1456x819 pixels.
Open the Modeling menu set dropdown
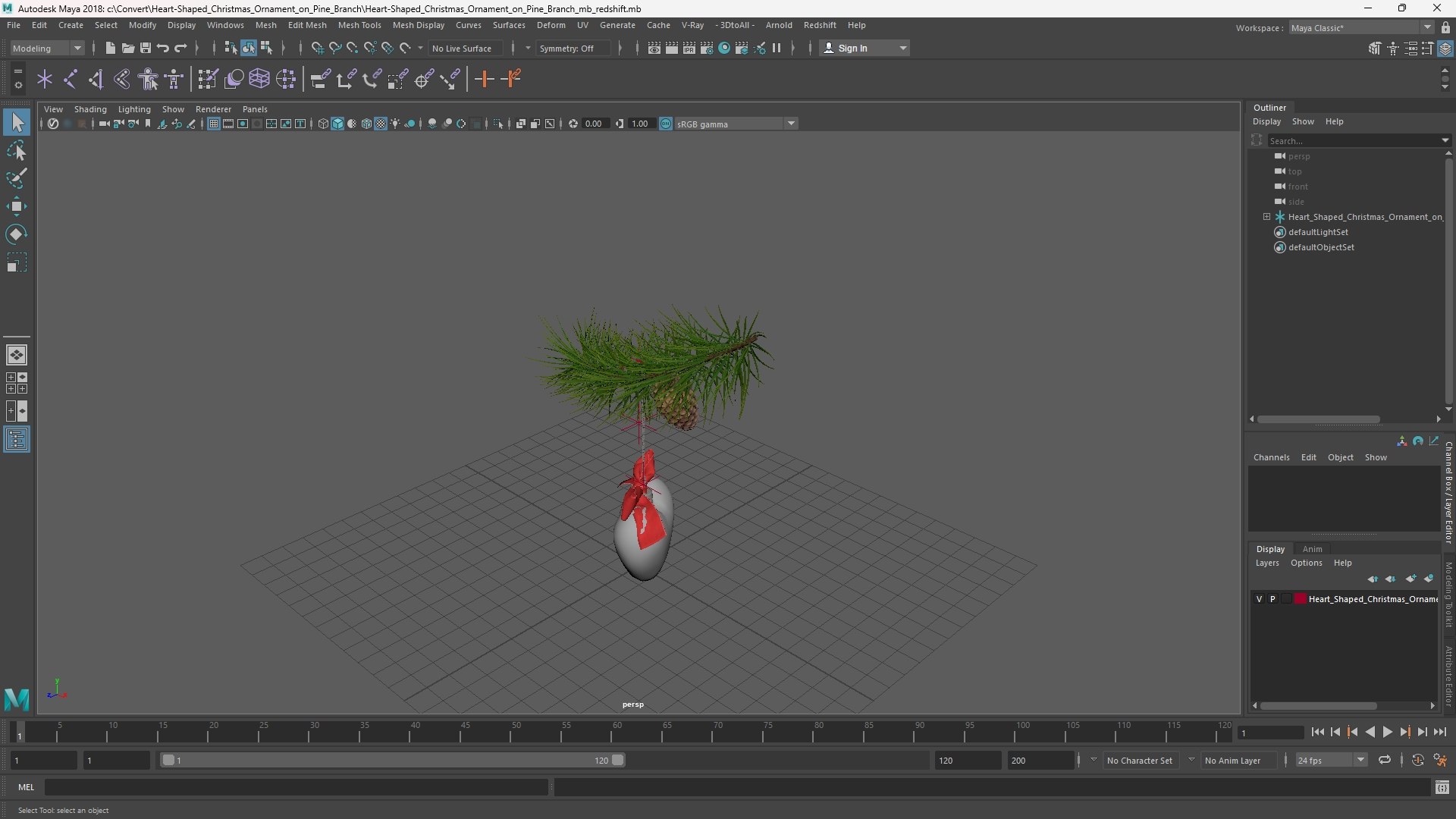pos(47,48)
